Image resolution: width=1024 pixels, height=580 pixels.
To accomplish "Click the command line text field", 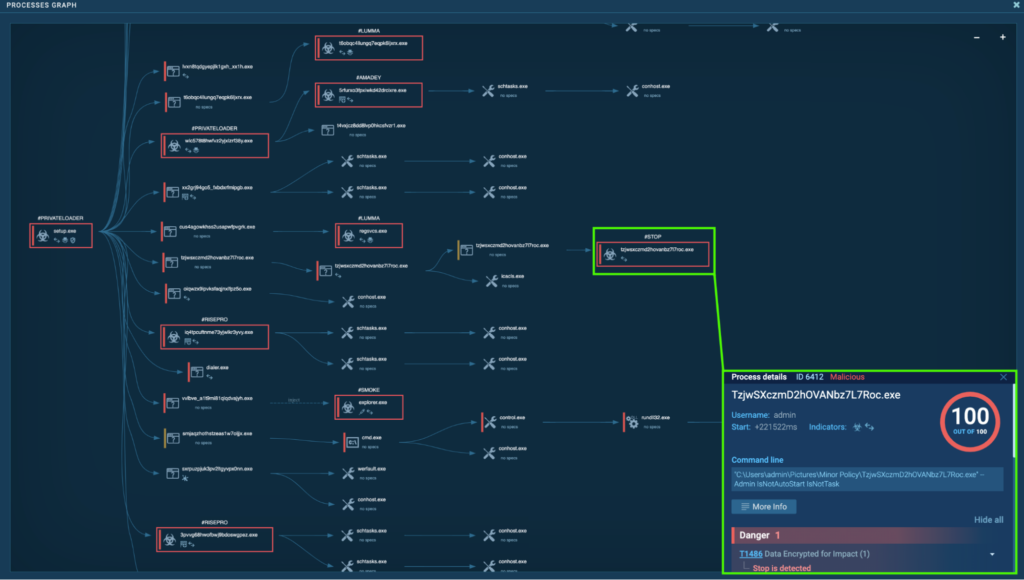I will (x=866, y=478).
